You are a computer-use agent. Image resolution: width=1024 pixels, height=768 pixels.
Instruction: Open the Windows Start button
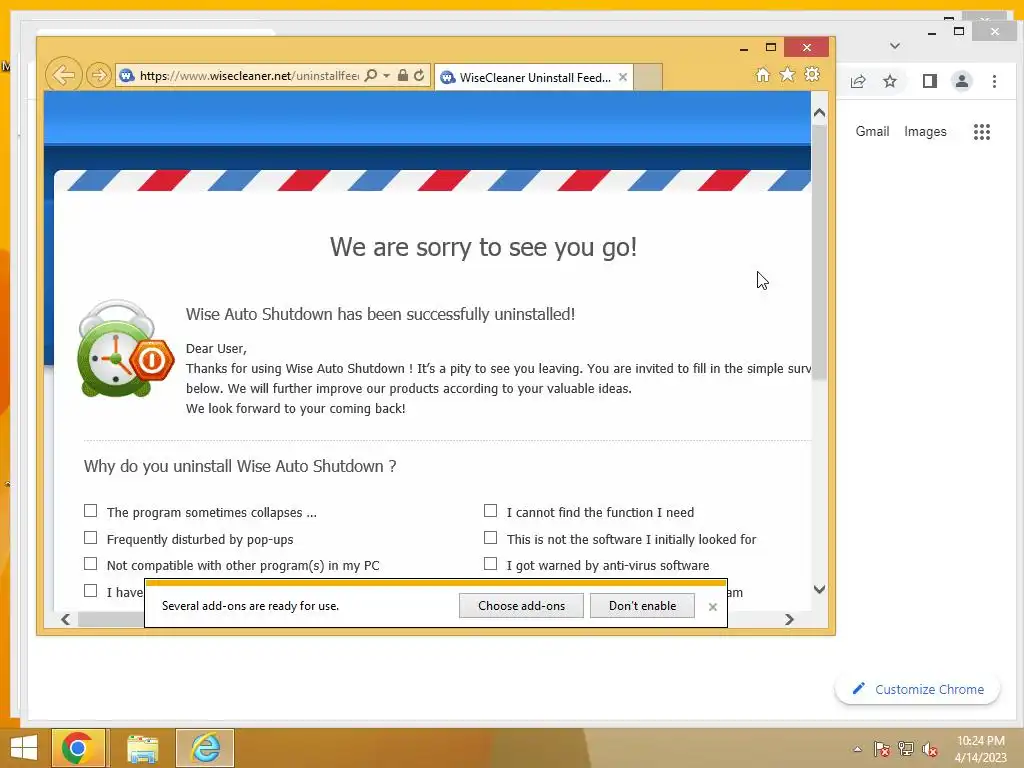point(24,748)
